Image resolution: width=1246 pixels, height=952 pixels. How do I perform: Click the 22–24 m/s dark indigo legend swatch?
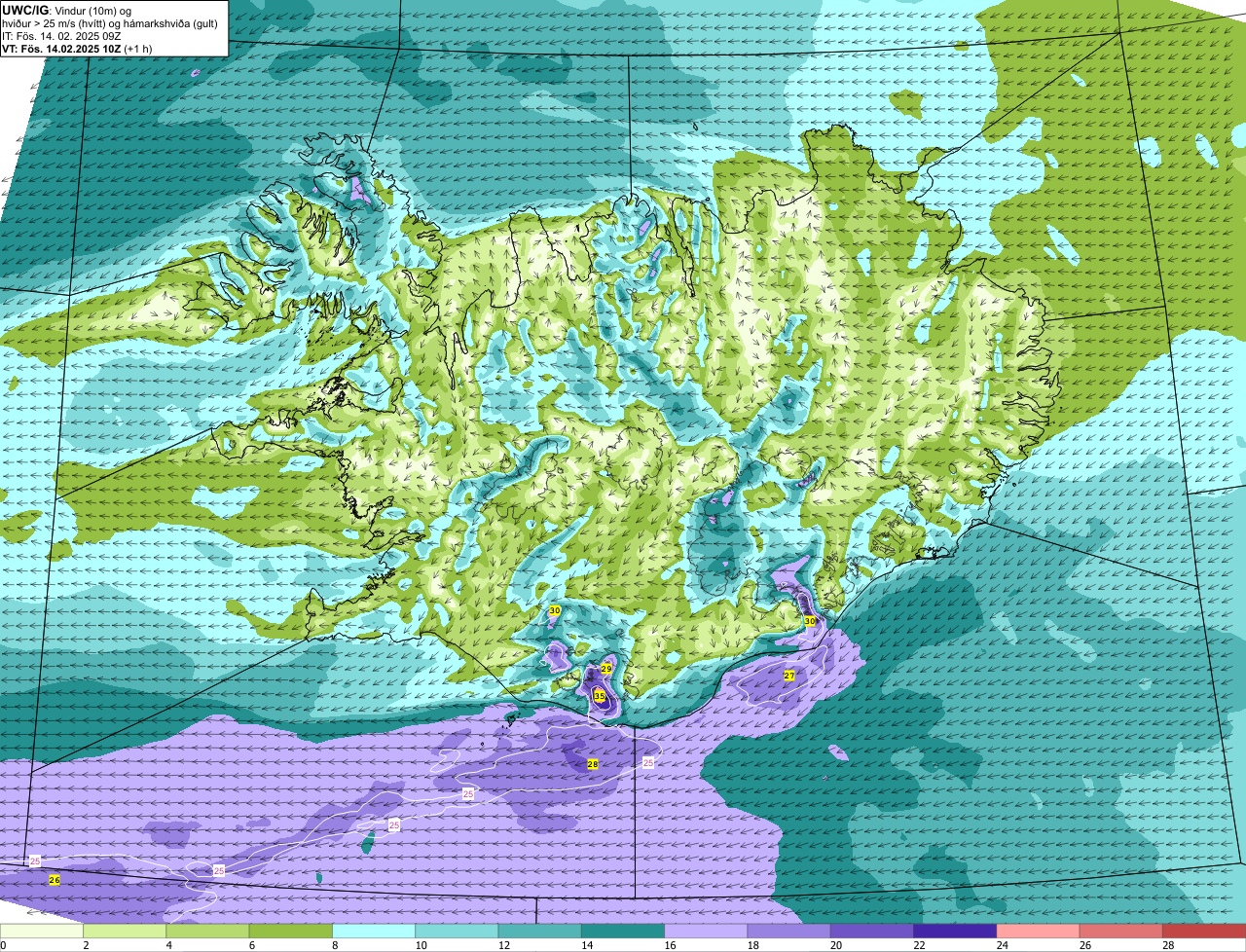pos(955,931)
